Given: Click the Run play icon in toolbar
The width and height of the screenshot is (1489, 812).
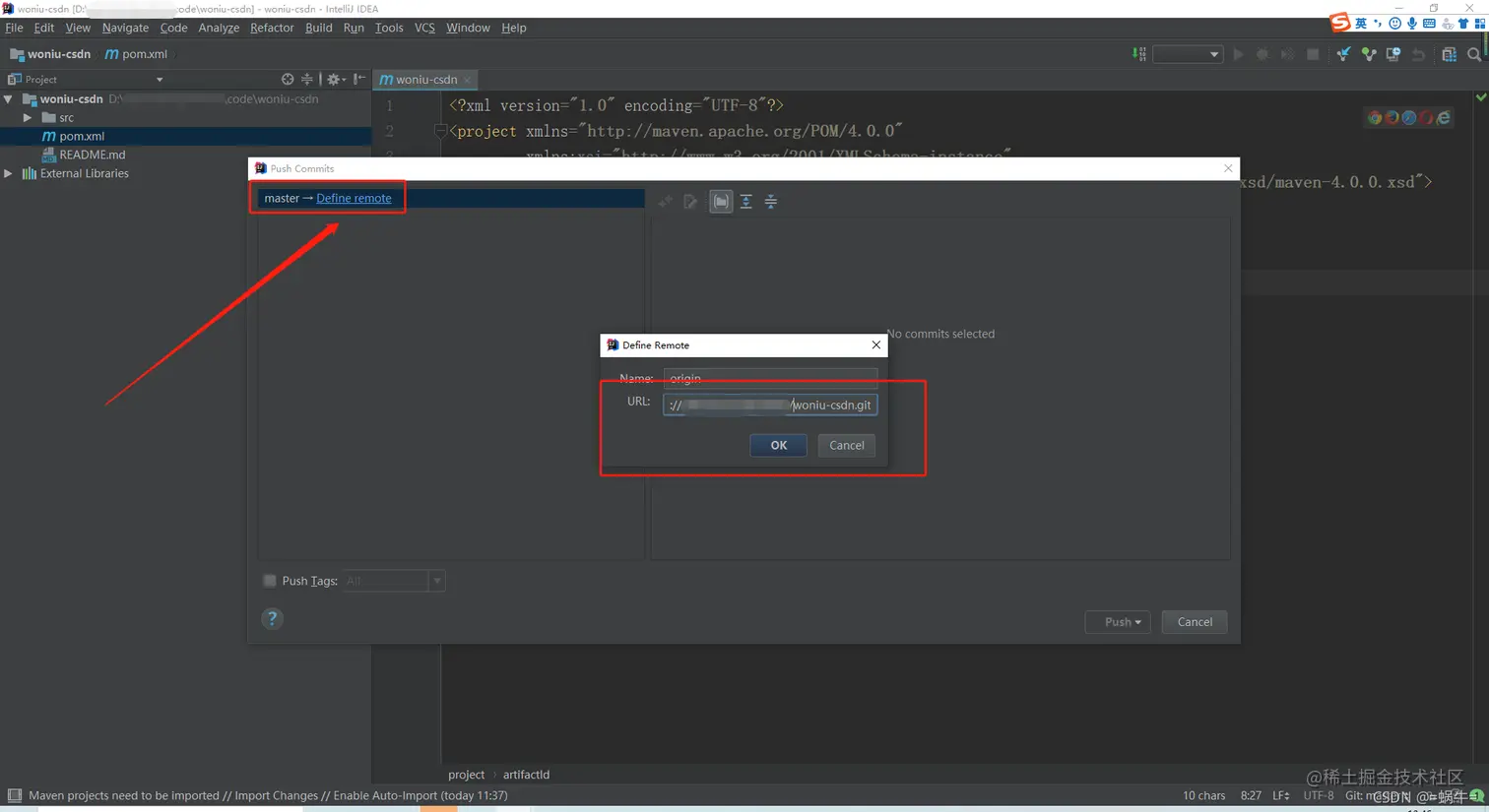Looking at the screenshot, I should click(1239, 54).
